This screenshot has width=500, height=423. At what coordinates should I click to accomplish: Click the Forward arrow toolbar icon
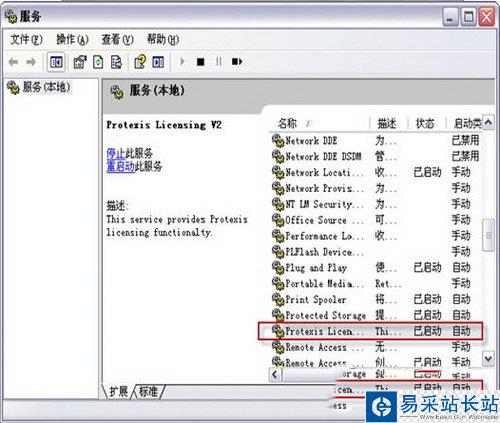[31, 62]
